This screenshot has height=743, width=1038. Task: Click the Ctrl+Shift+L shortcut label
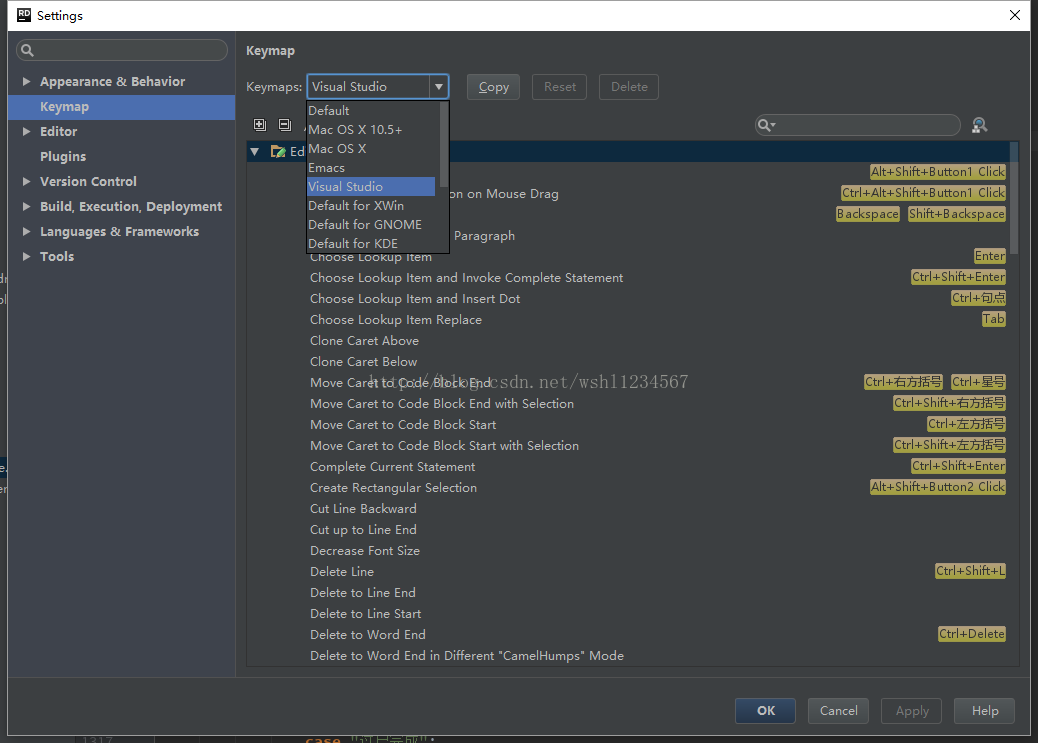pos(970,571)
